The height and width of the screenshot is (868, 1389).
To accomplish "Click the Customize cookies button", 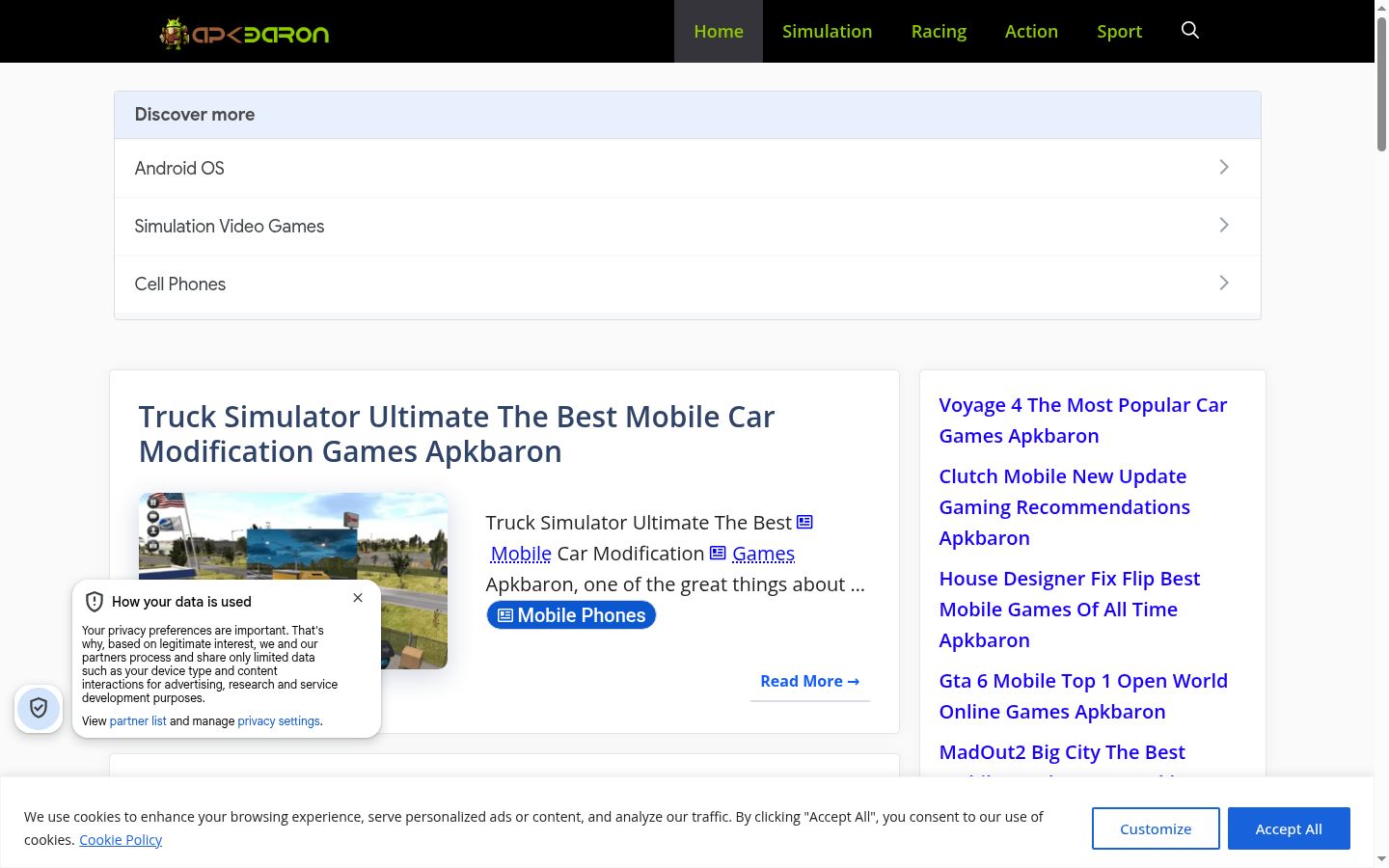I will [1156, 828].
